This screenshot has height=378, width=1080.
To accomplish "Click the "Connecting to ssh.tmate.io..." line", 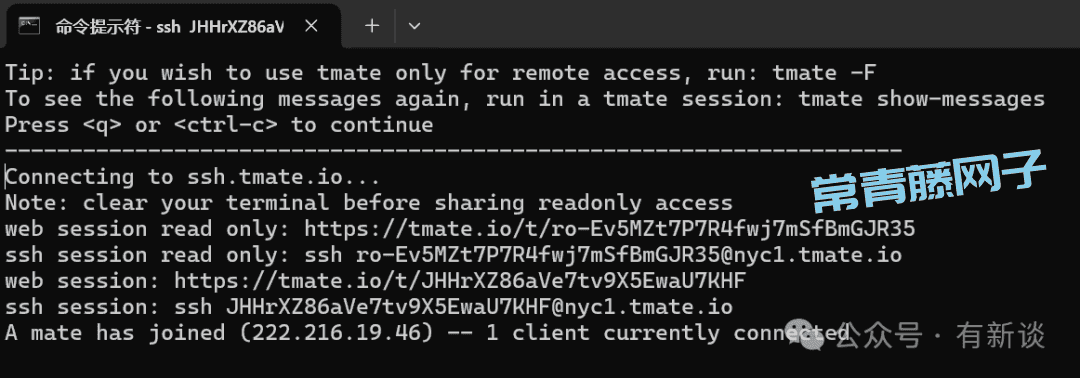I will pyautogui.click(x=193, y=177).
